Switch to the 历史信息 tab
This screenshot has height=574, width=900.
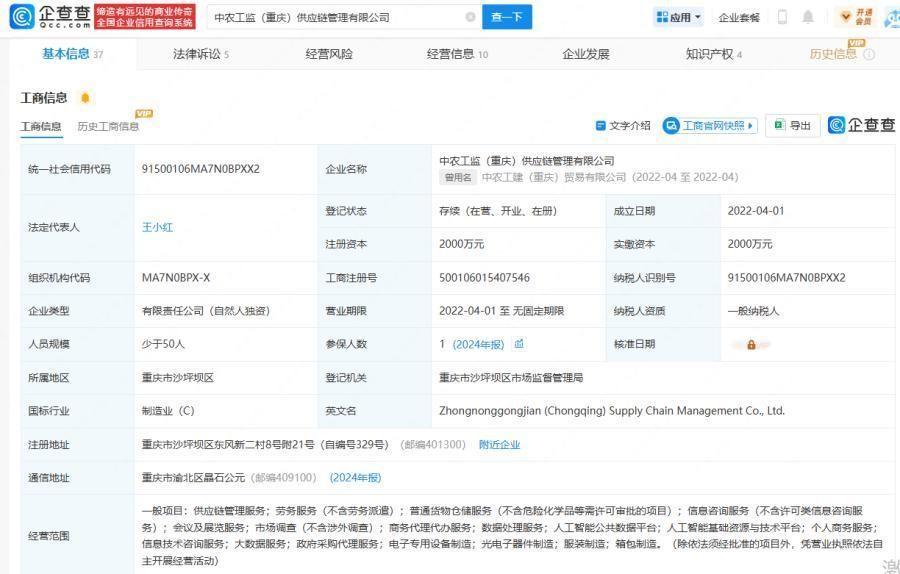point(833,54)
